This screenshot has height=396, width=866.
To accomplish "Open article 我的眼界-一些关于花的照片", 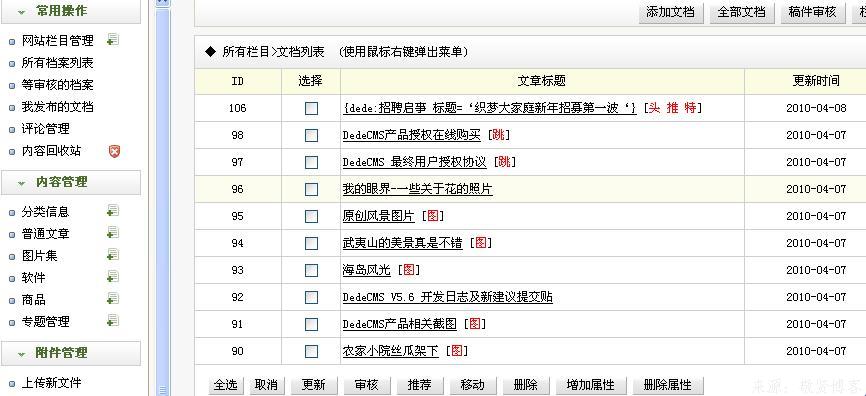I will [x=418, y=189].
